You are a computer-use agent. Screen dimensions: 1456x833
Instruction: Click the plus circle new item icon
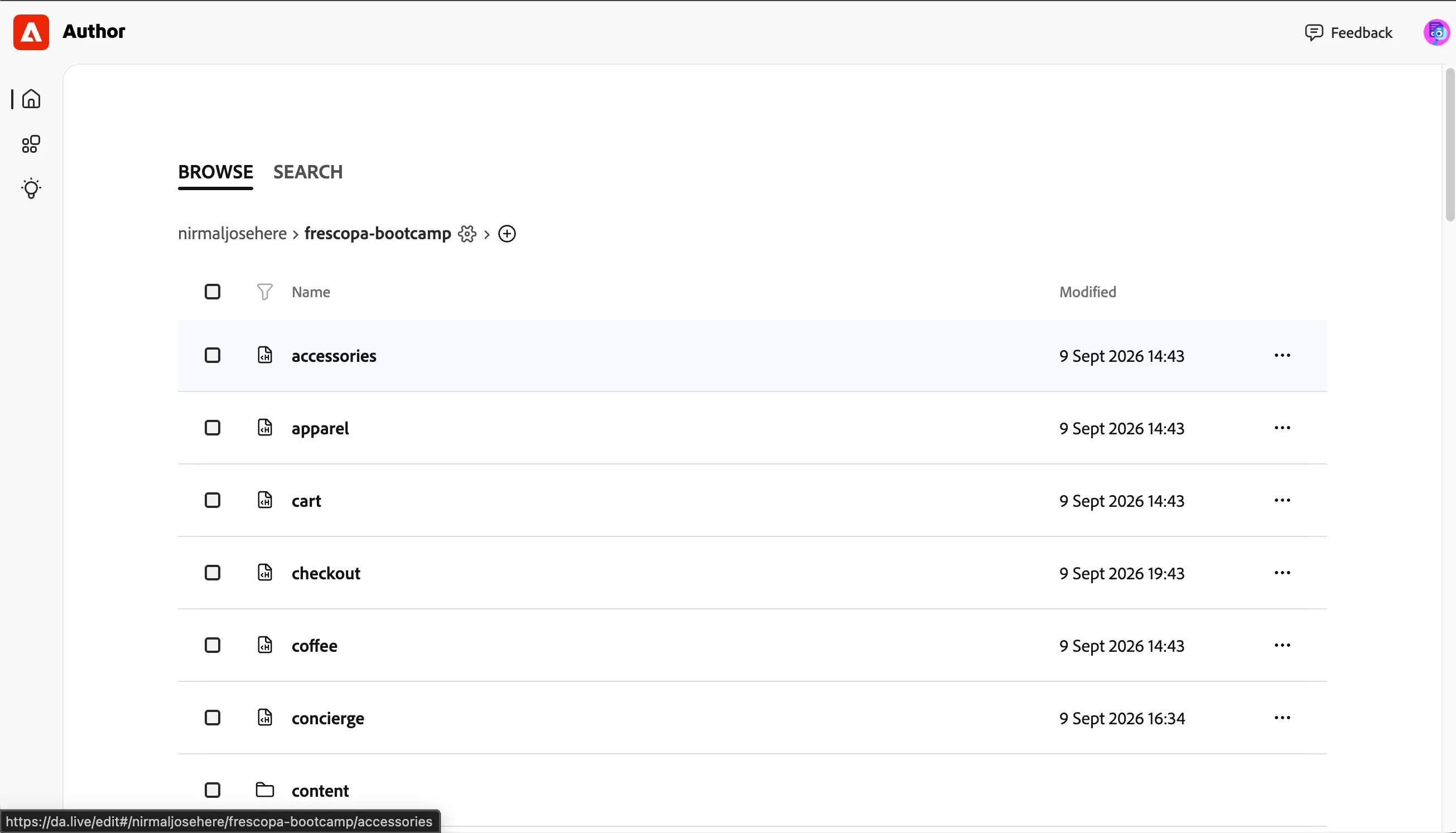tap(507, 234)
